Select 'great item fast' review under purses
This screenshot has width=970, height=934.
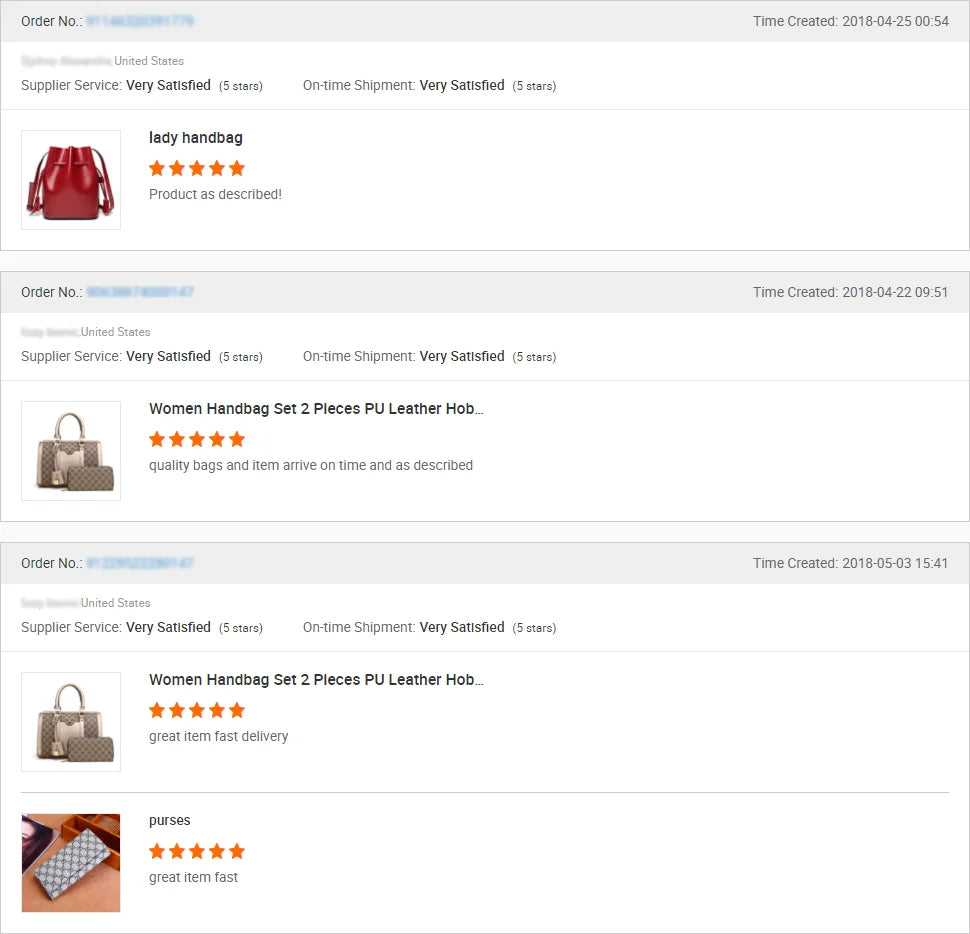(193, 877)
